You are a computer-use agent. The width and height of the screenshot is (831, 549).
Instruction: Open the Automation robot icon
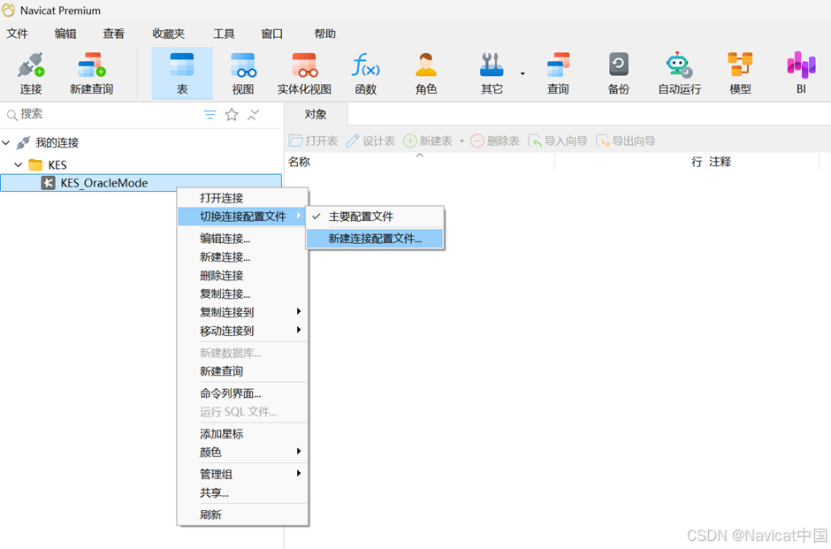(x=679, y=73)
